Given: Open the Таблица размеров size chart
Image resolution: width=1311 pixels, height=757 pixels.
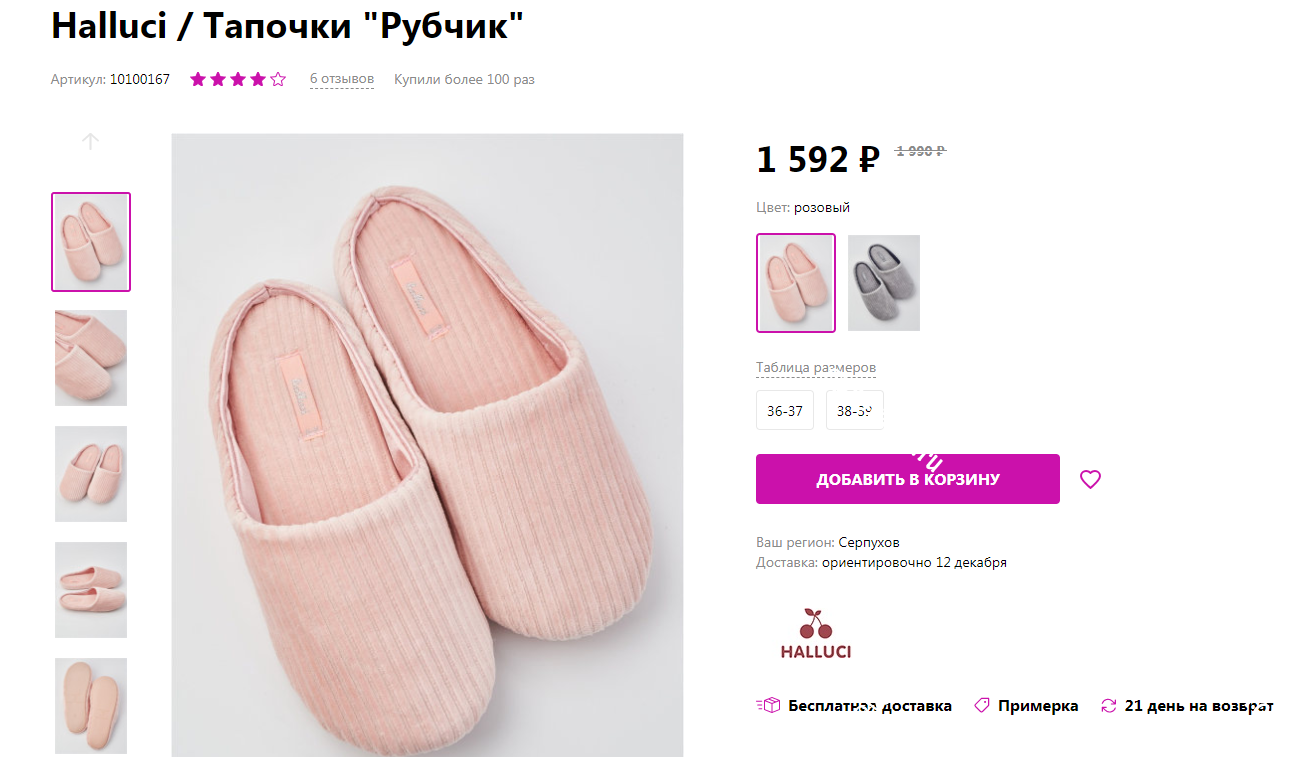Looking at the screenshot, I should point(815,367).
